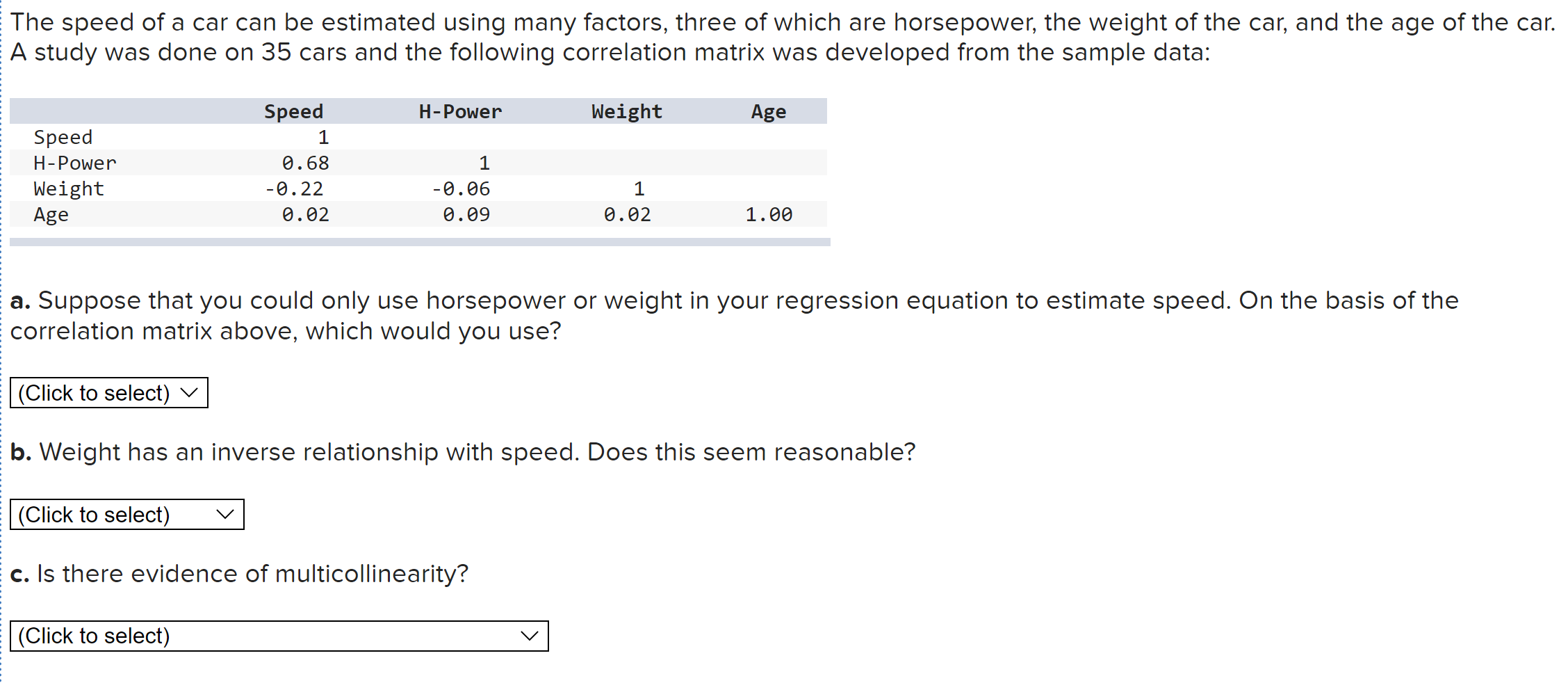Click the 1.00 value in the Age row
1568x683 pixels.
pyautogui.click(x=768, y=214)
